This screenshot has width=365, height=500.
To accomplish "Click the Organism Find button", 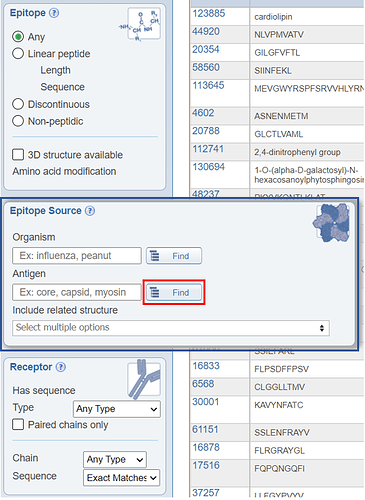I will point(174,256).
